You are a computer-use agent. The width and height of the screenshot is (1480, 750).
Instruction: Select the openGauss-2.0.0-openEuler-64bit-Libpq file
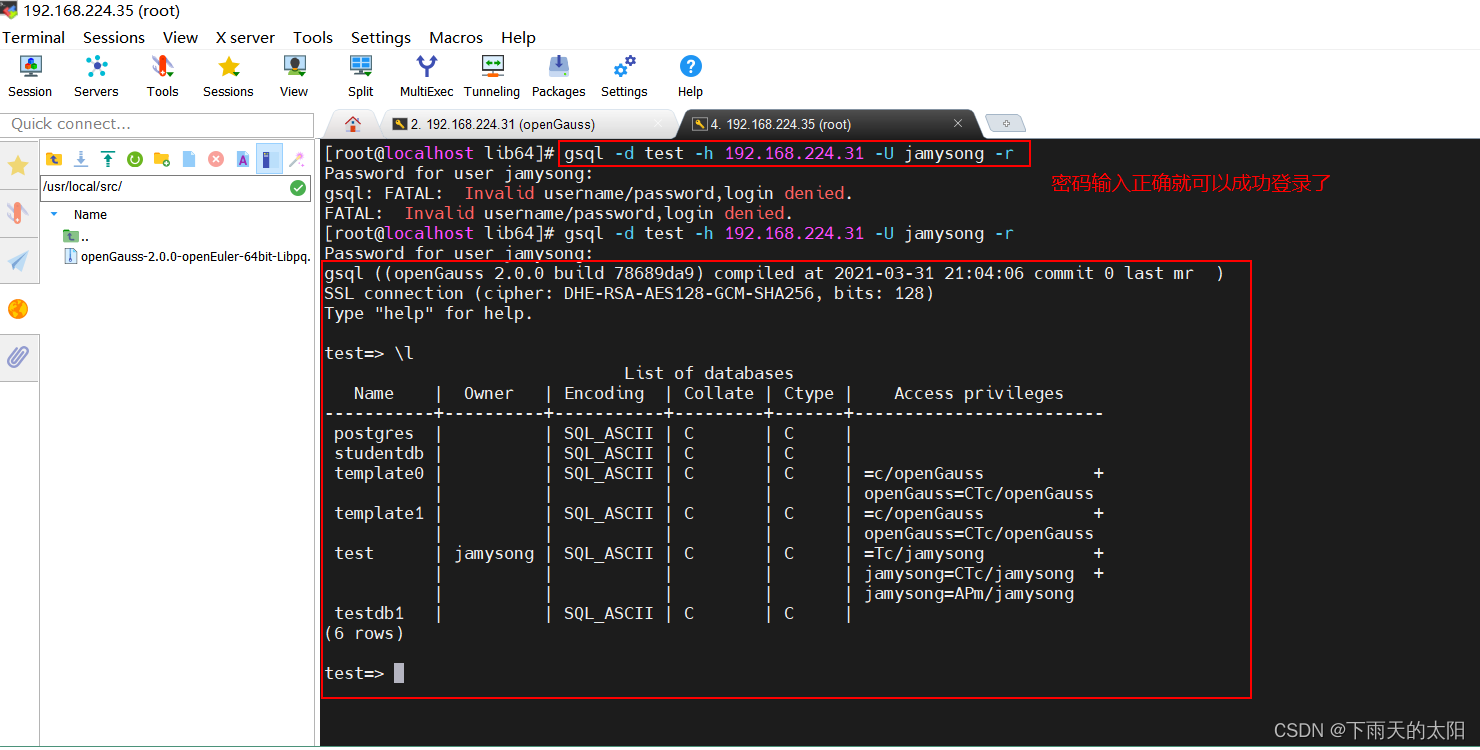point(187,256)
